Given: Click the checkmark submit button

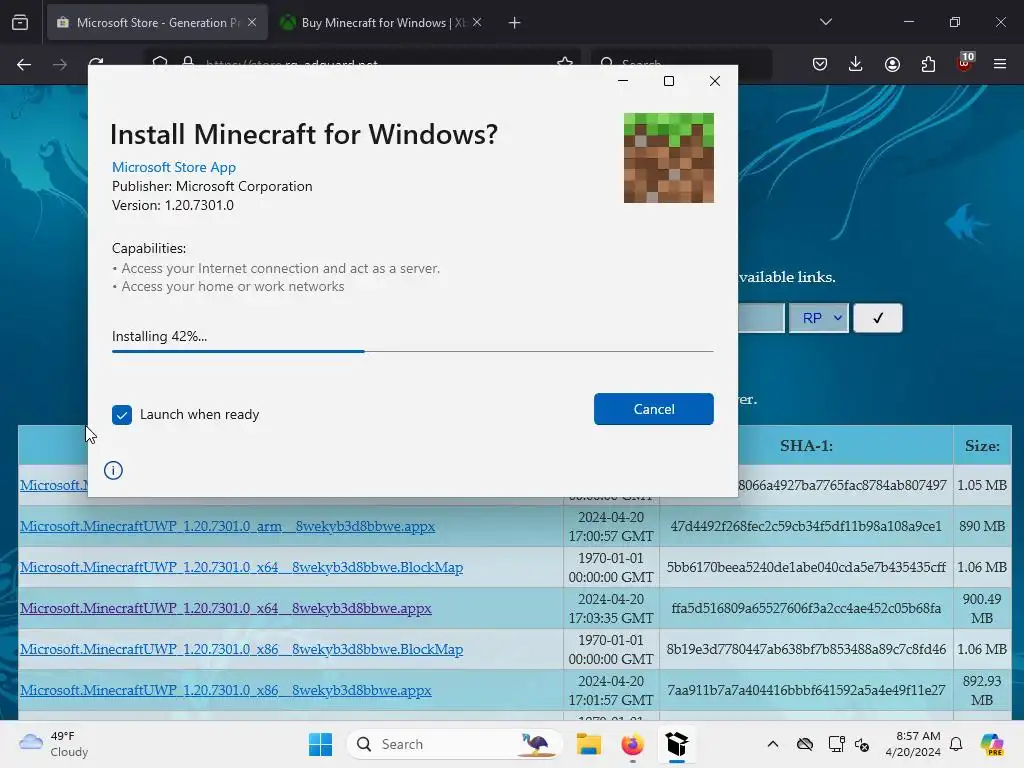Looking at the screenshot, I should click(x=878, y=318).
